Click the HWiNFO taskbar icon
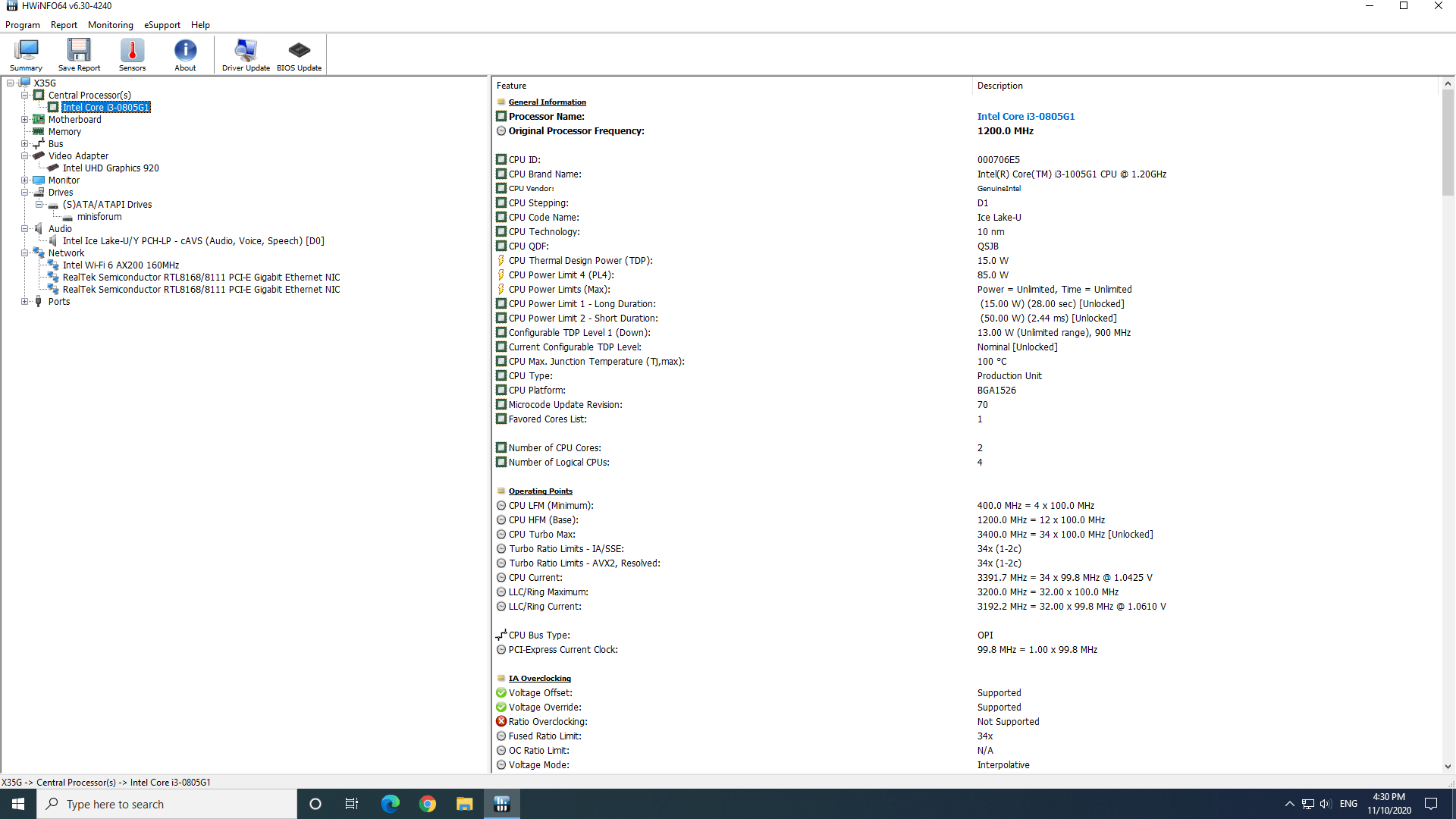This screenshot has width=1456, height=819. [502, 804]
